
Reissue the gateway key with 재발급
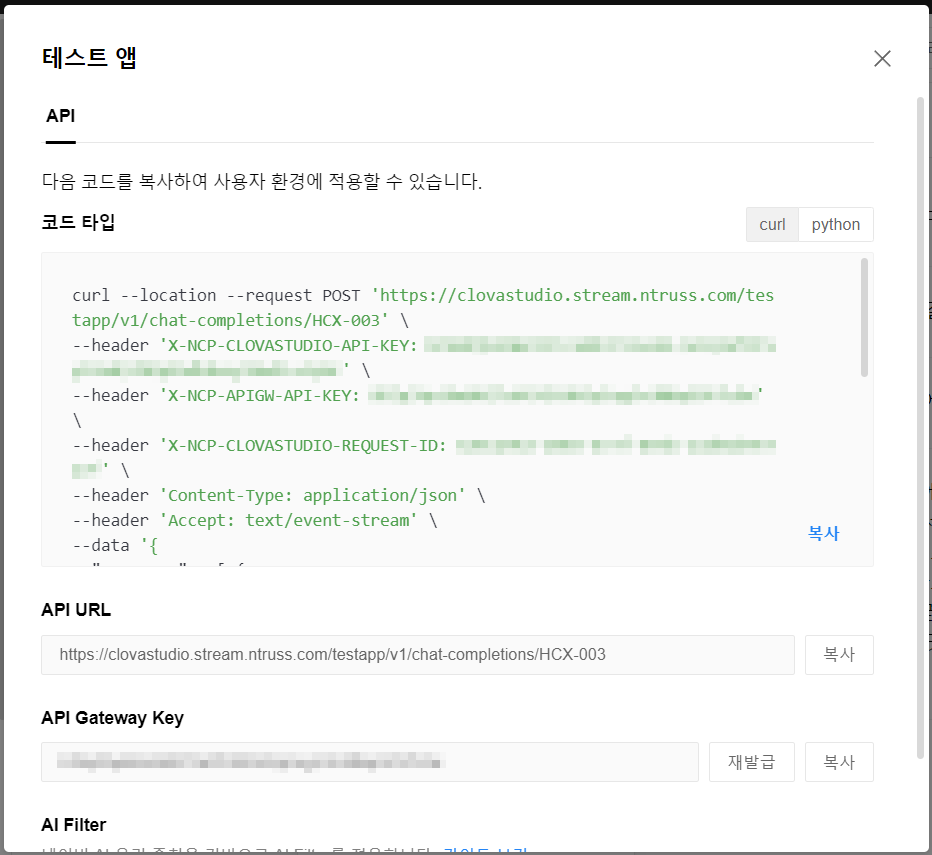pos(752,762)
